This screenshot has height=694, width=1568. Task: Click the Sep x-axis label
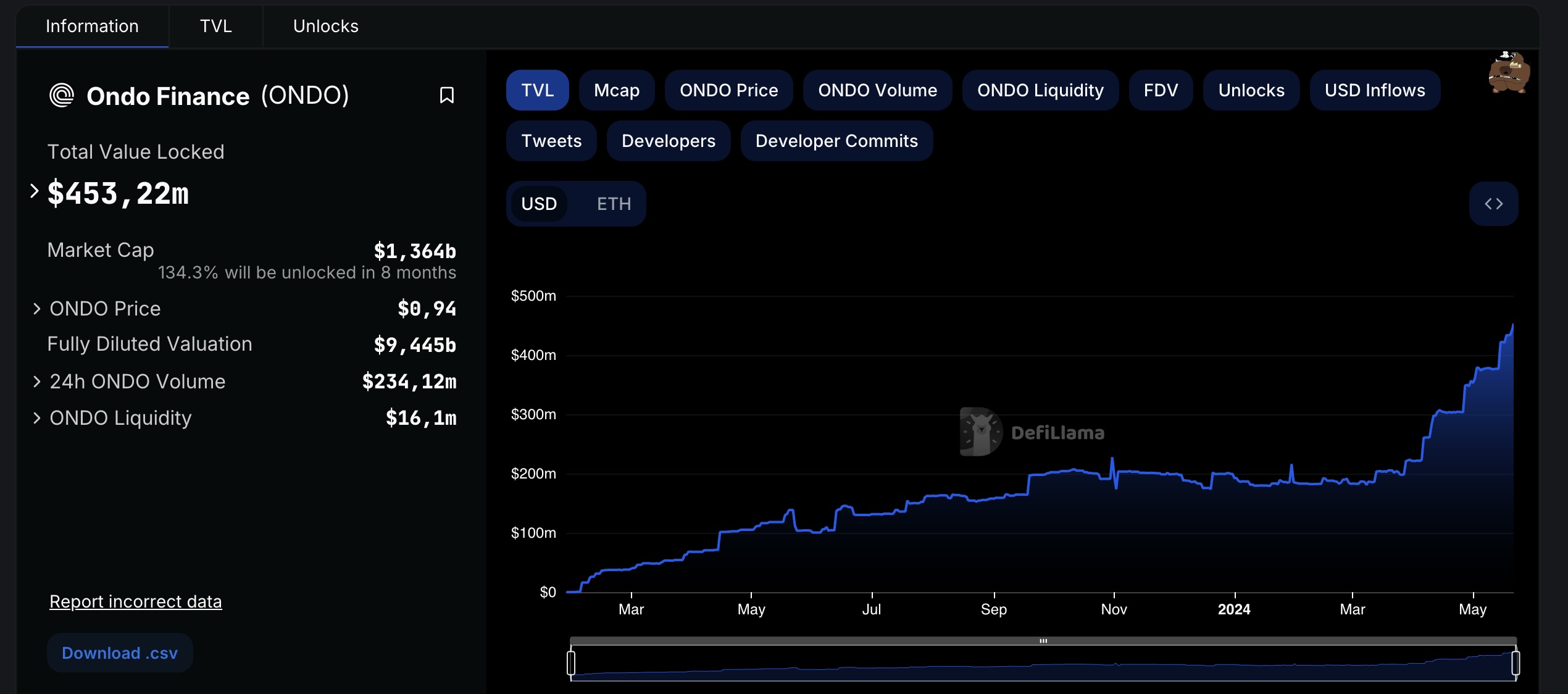994,609
